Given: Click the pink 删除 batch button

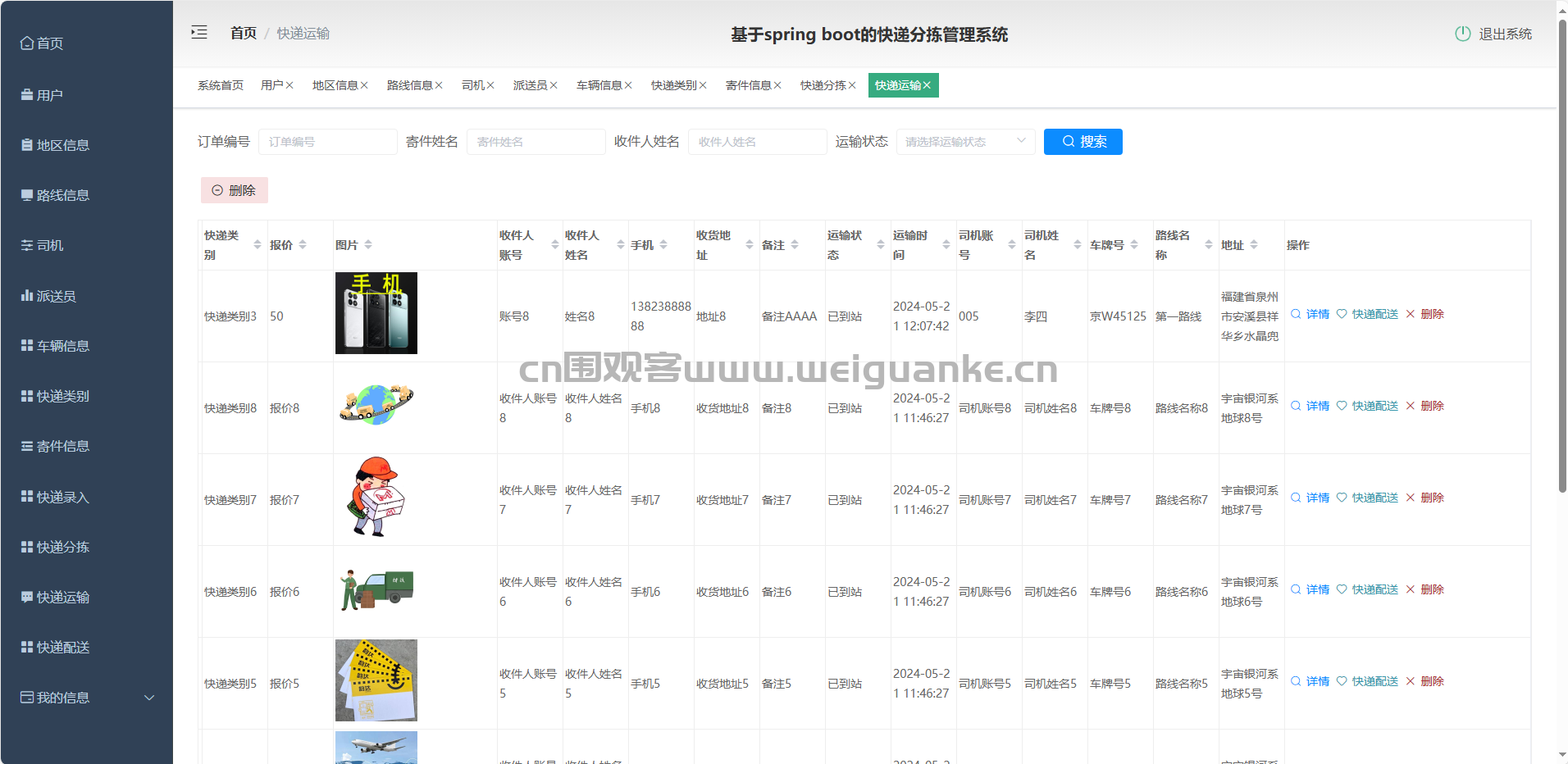Looking at the screenshot, I should click(x=235, y=190).
